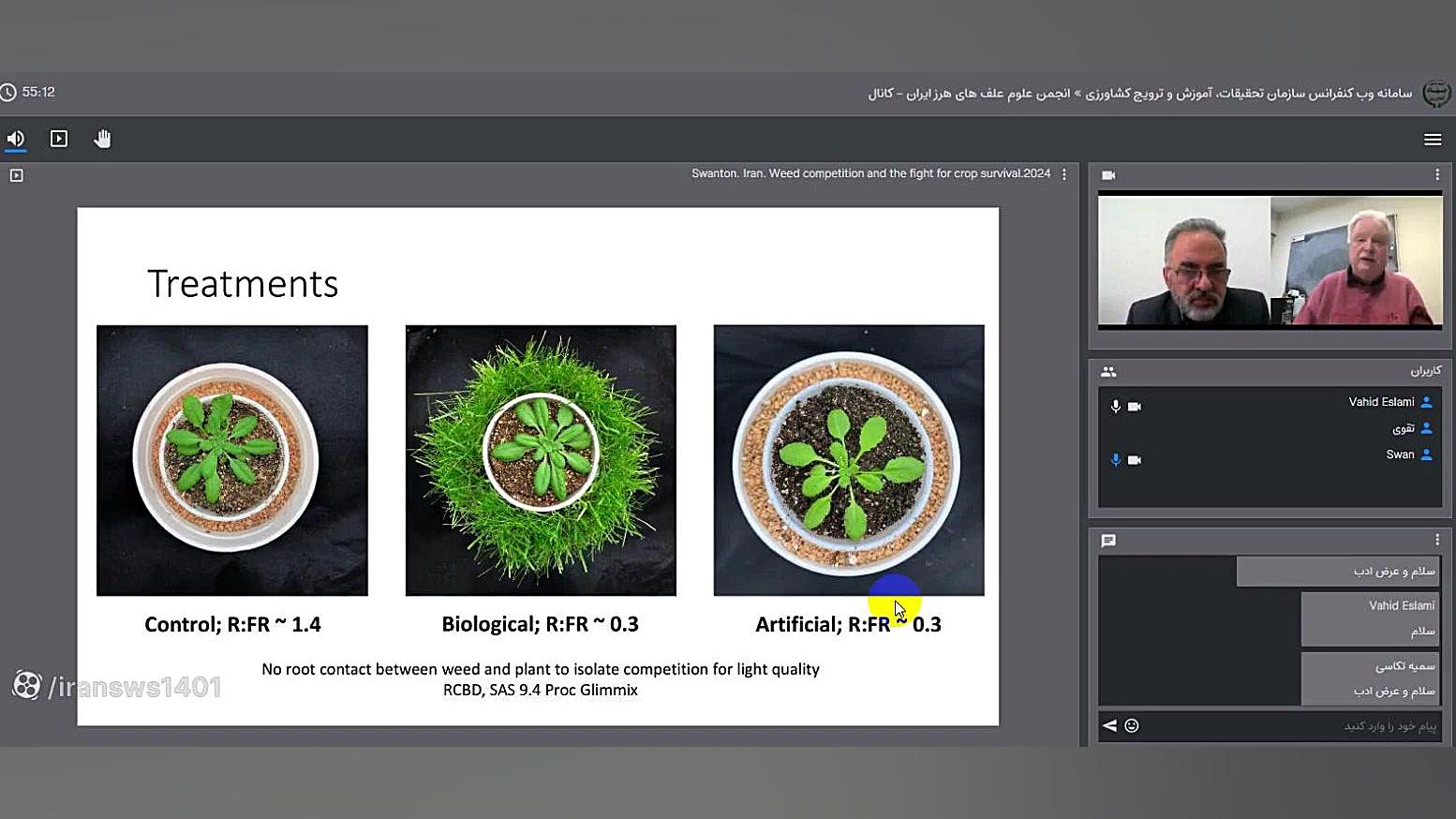This screenshot has height=819, width=1456.
Task: Click the caption Biological; R:FR ~ 0.3
Action: point(541,624)
